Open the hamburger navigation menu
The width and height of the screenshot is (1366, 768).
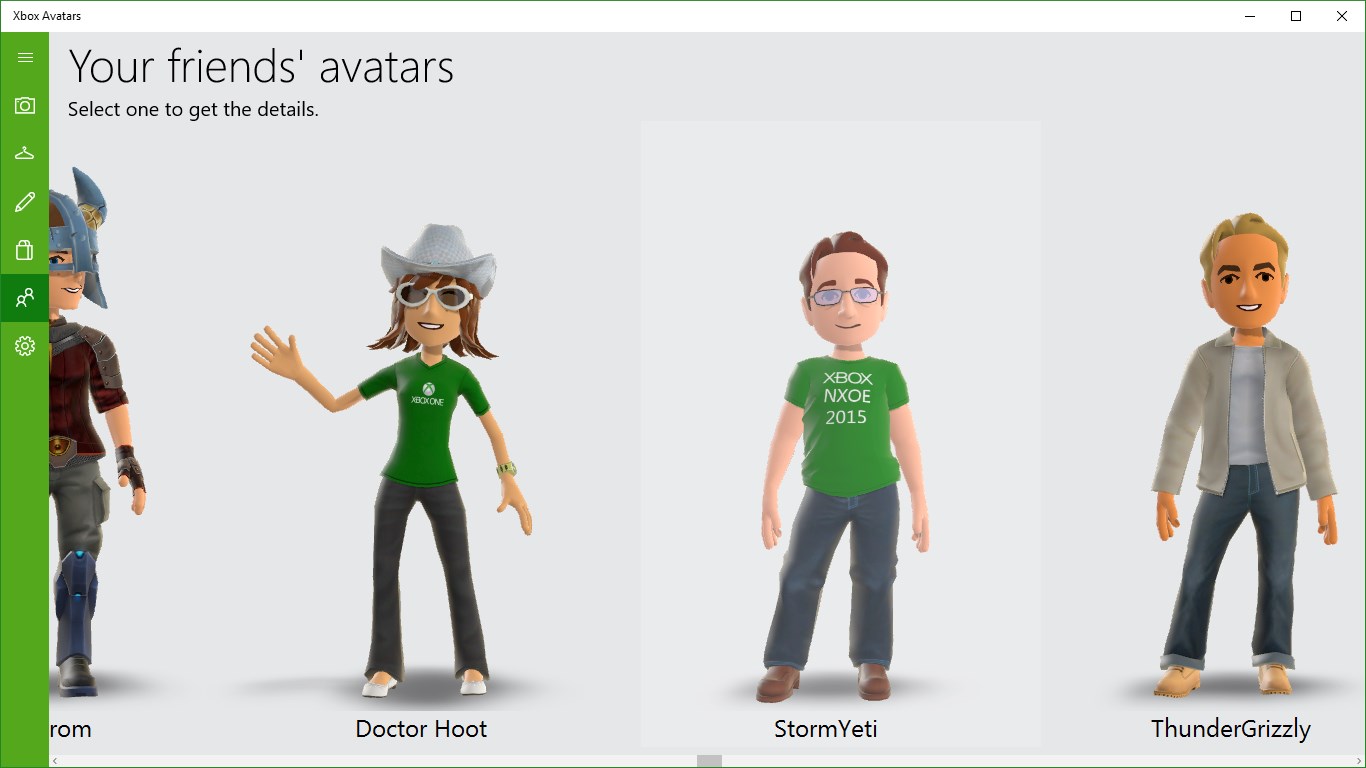tap(25, 58)
